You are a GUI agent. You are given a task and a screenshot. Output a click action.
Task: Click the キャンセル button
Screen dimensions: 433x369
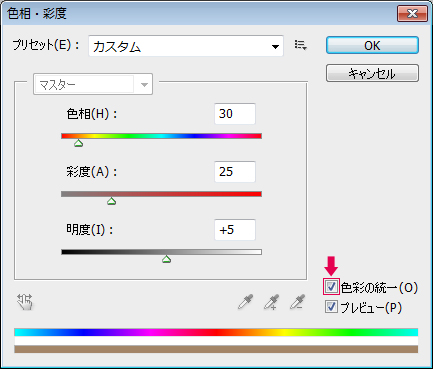click(x=372, y=73)
